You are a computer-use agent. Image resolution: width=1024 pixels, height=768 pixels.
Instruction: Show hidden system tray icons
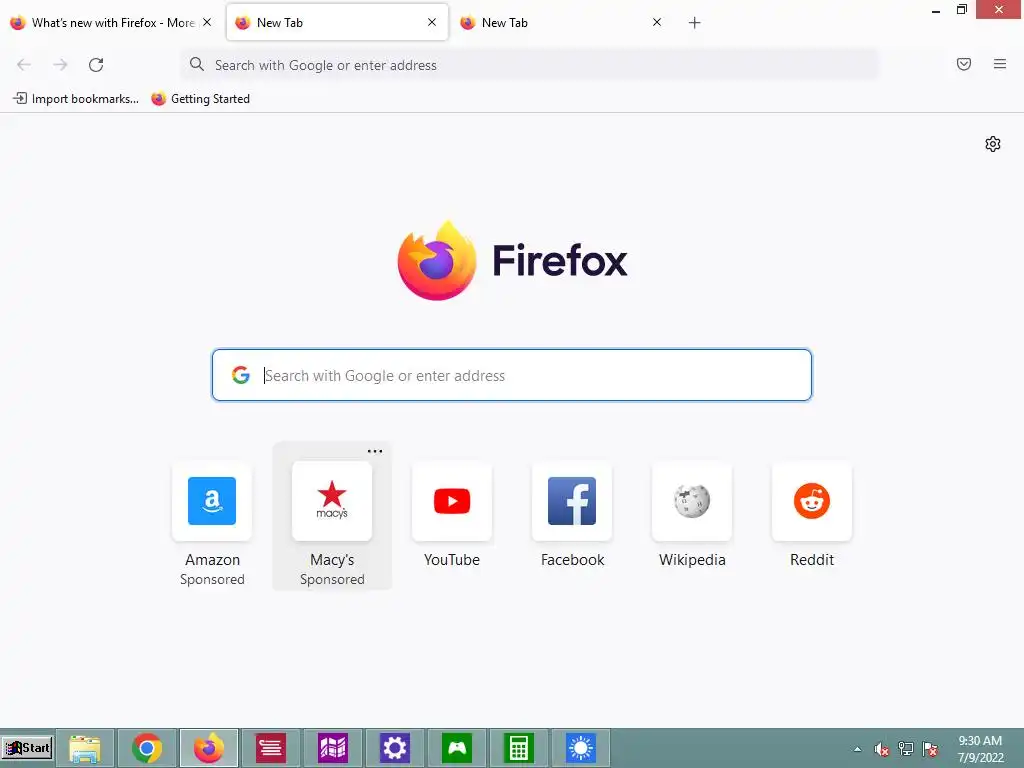click(857, 749)
